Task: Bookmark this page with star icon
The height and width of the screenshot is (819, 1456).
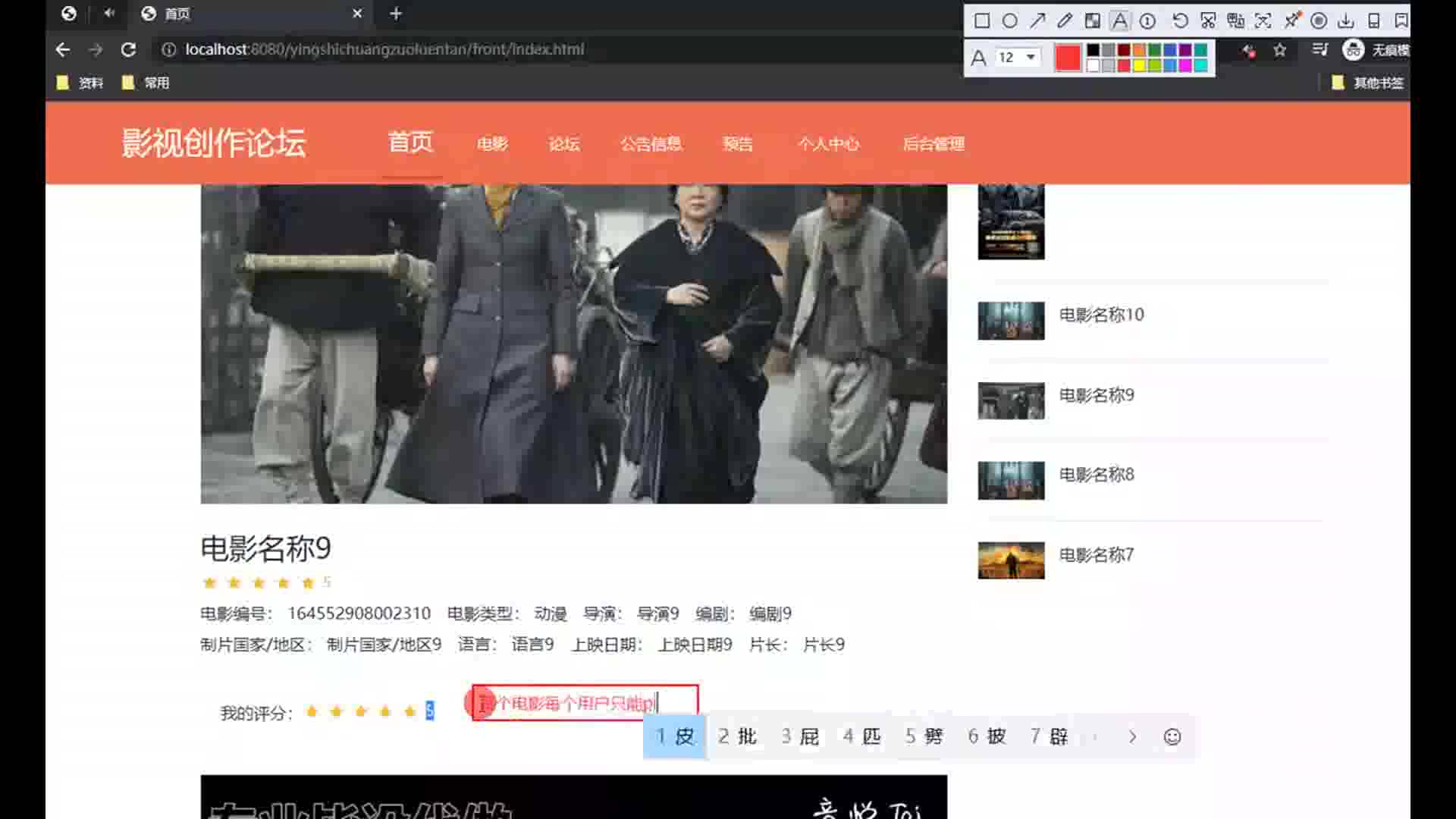Action: [1280, 50]
